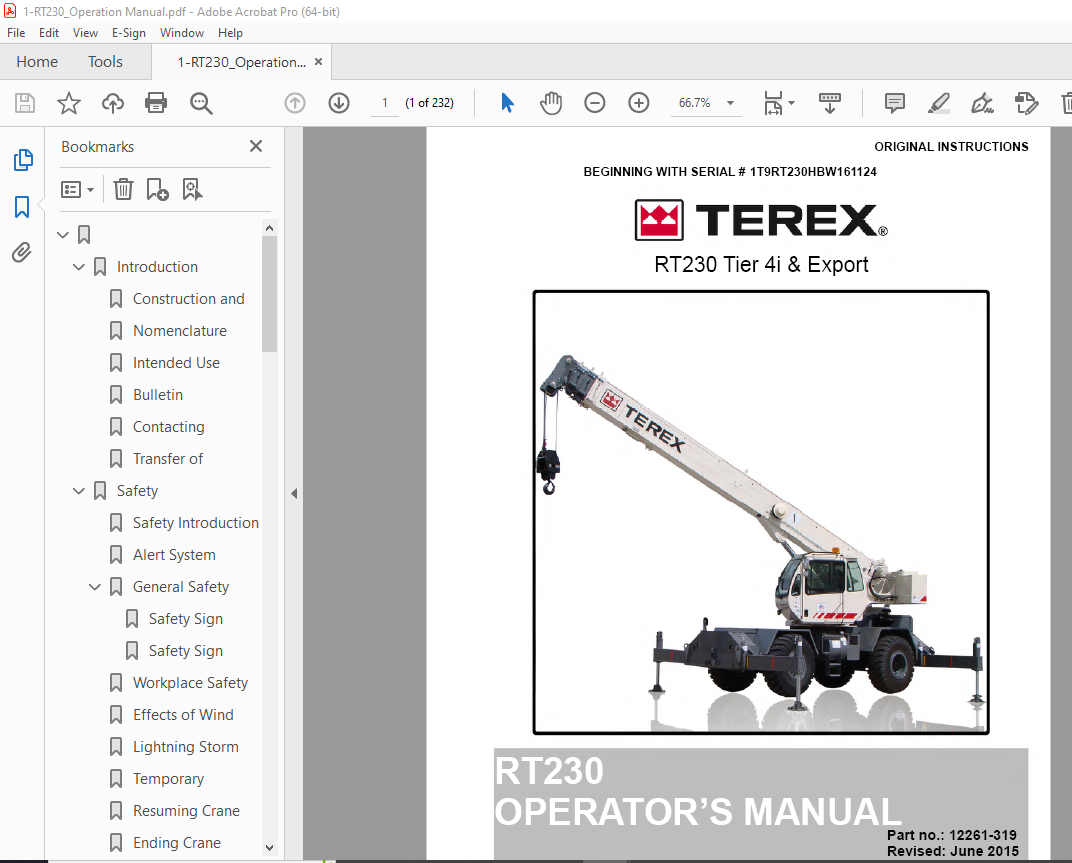Screen dimensions: 1072x863
Task: Close the Bookmarks panel
Action: [x=256, y=146]
